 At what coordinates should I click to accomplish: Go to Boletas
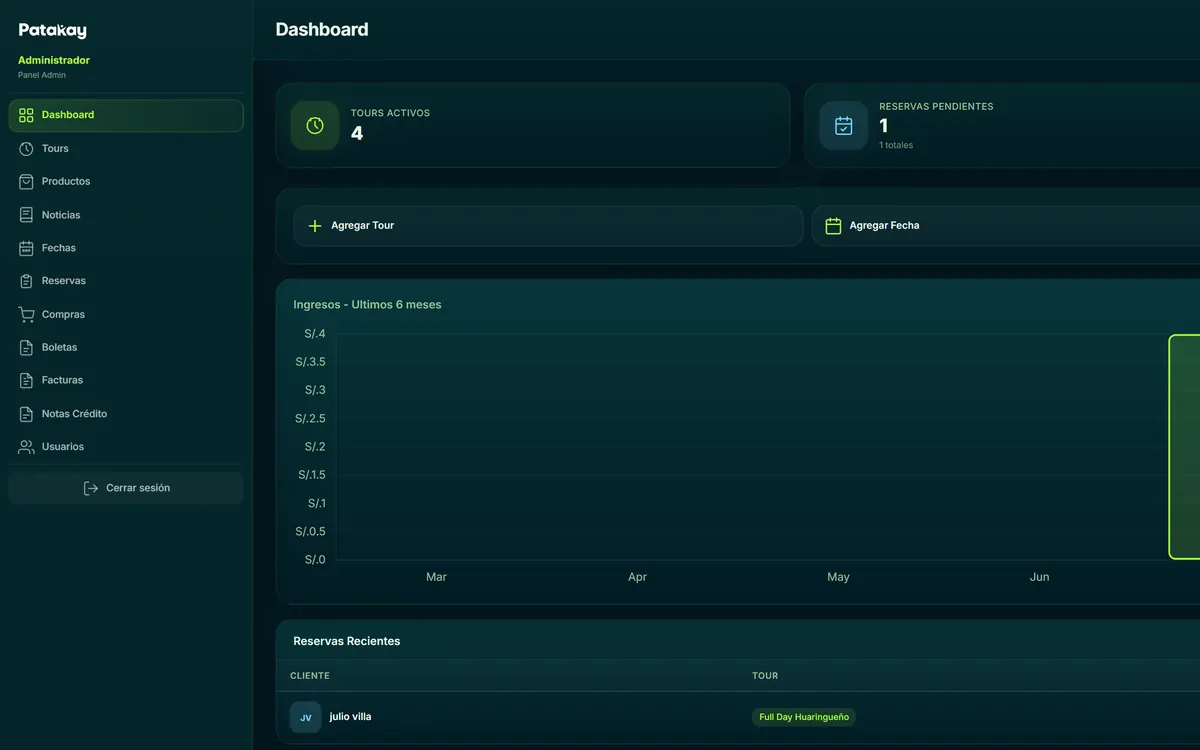[x=126, y=347]
